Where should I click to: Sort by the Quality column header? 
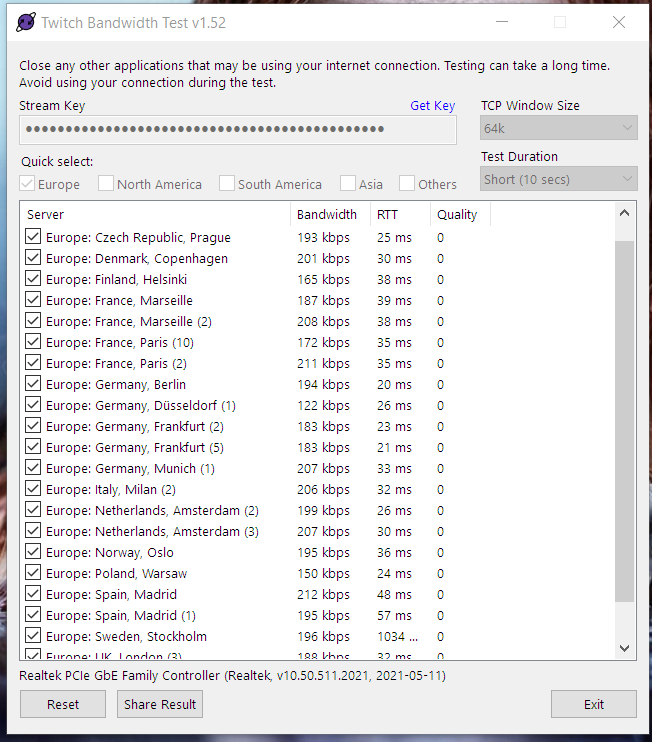[x=460, y=214]
